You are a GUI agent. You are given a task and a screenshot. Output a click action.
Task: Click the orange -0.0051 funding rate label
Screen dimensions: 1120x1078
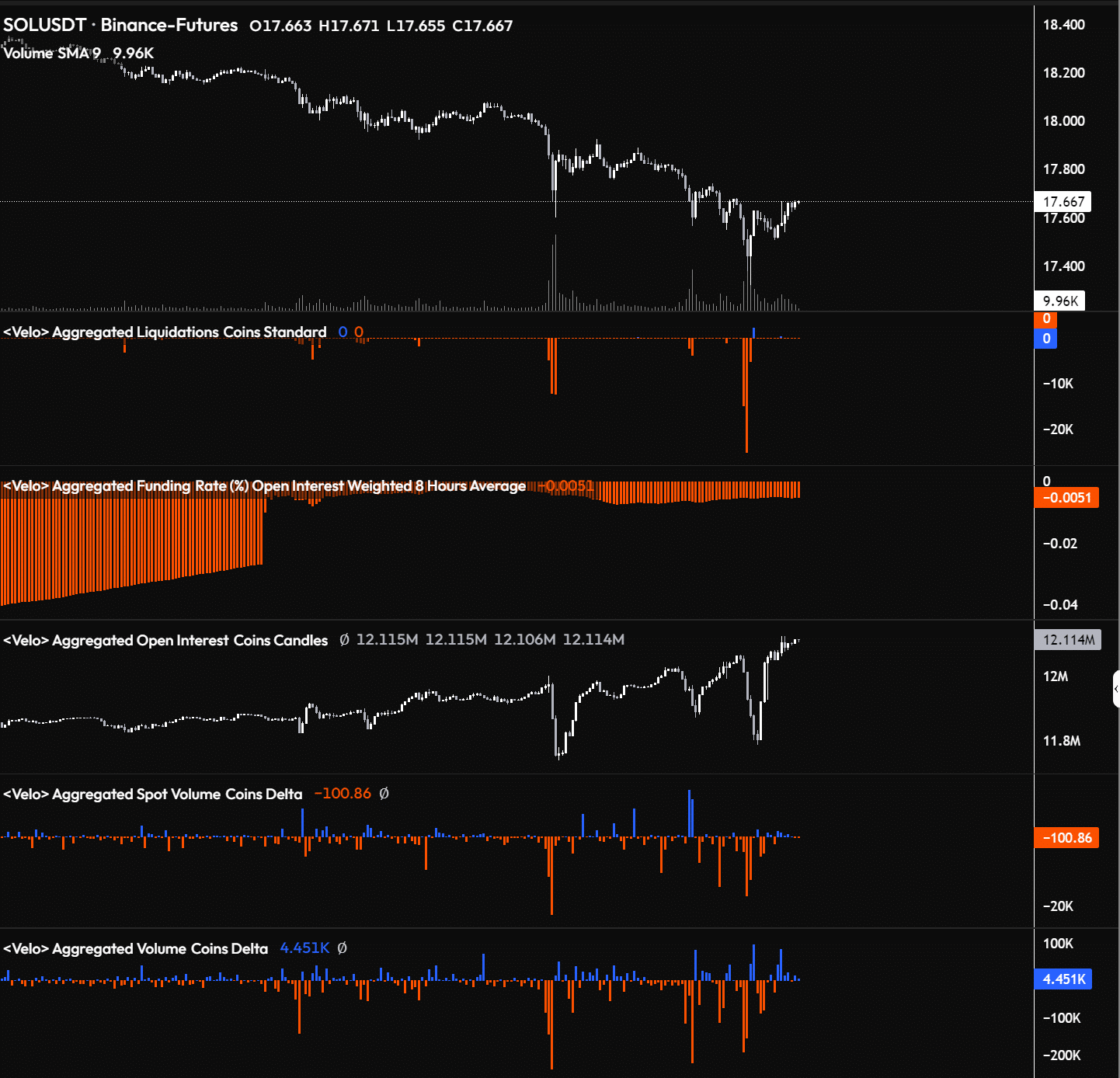(x=1066, y=498)
